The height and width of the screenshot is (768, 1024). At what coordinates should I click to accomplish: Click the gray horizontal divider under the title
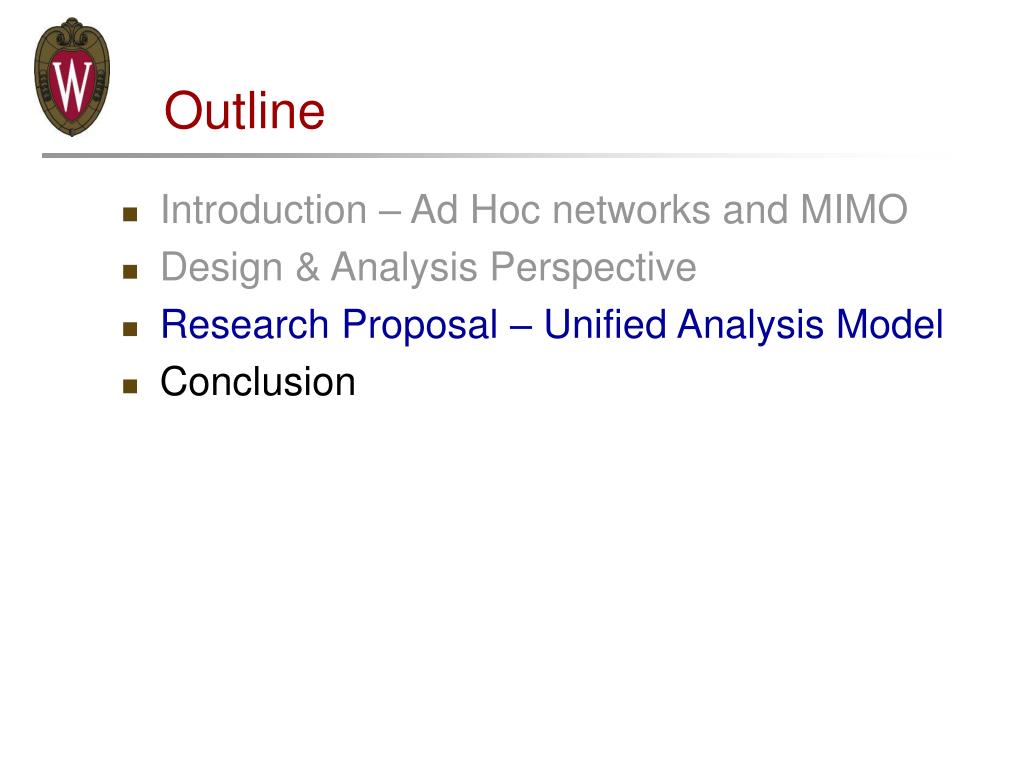[496, 155]
